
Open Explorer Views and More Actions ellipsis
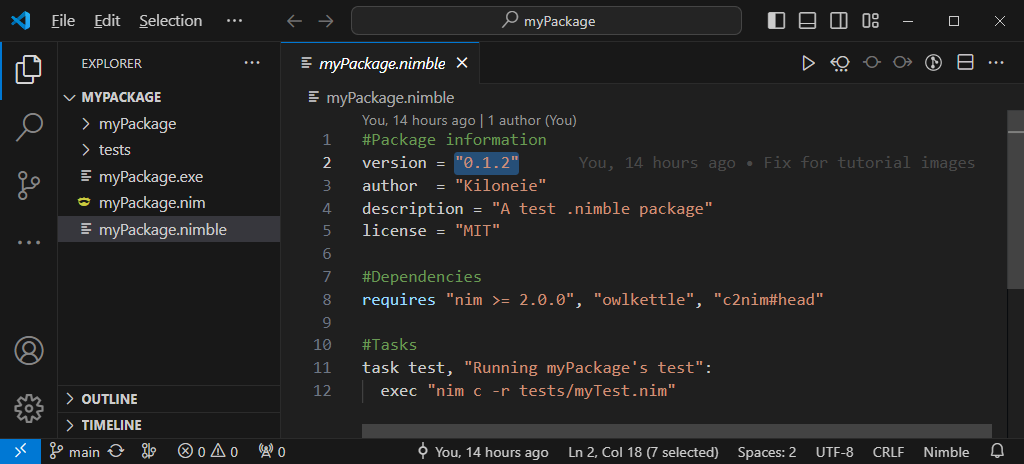pos(252,63)
